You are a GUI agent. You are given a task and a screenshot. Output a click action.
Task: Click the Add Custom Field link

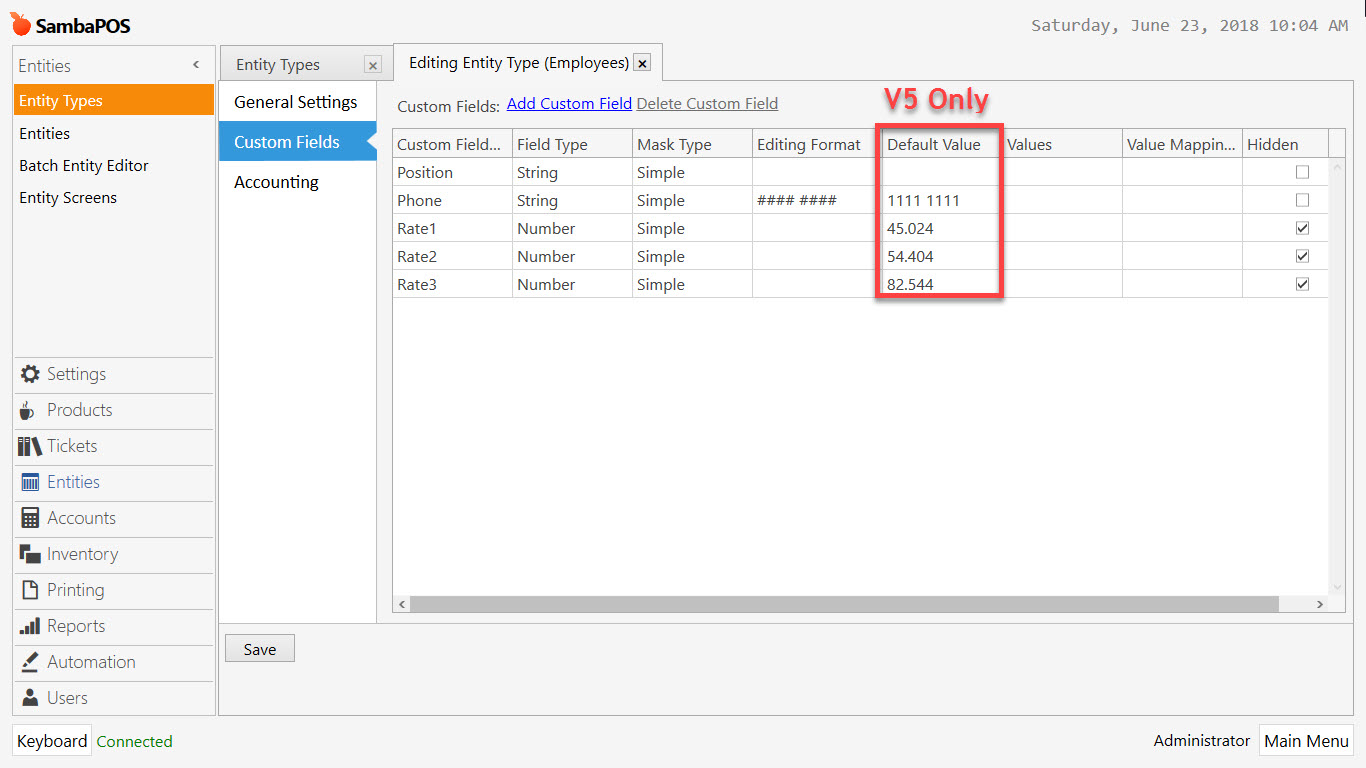(x=568, y=103)
